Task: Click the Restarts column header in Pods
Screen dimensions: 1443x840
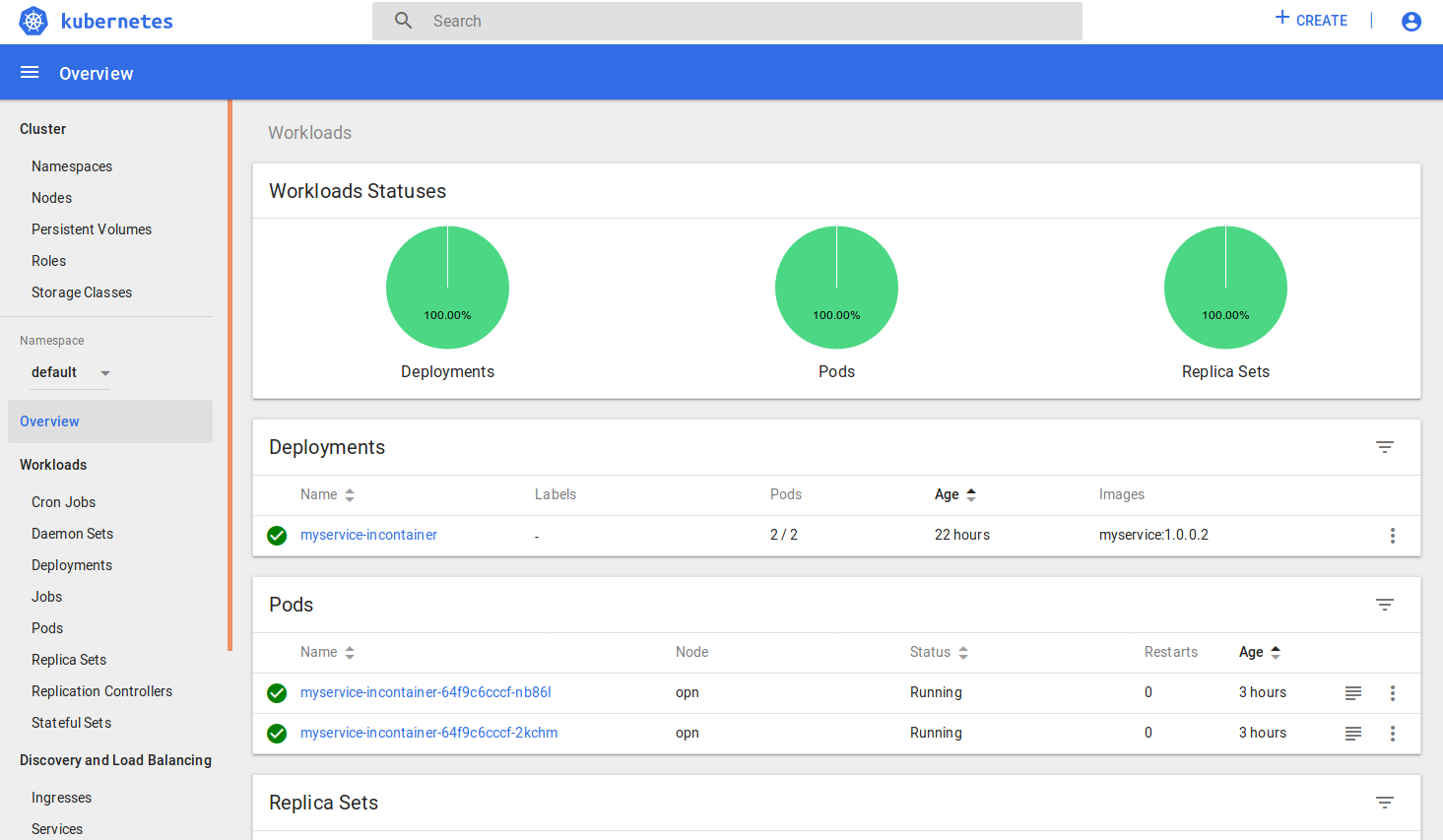Action: point(1171,652)
